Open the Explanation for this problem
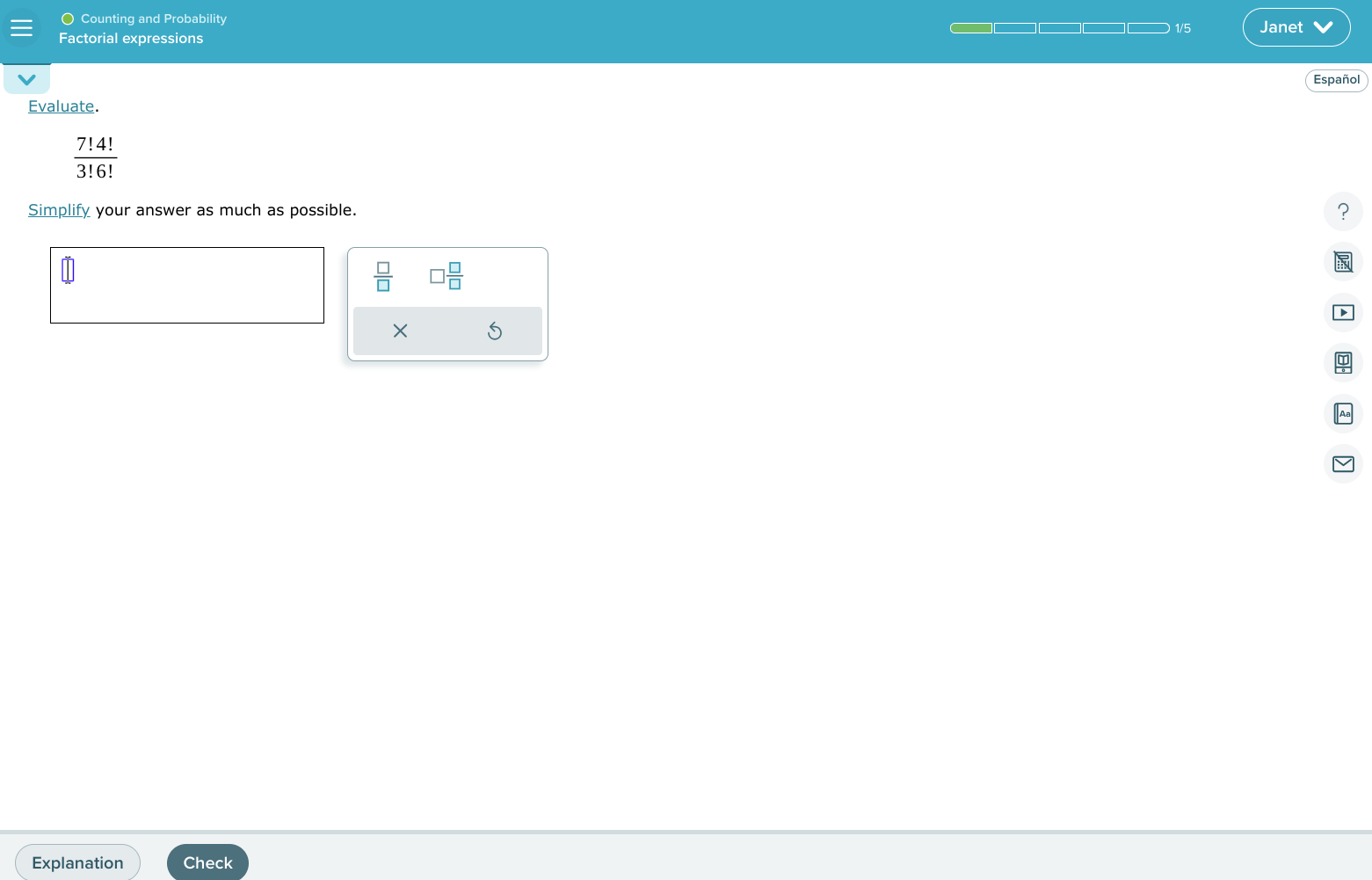The height and width of the screenshot is (880, 1372). (x=77, y=862)
